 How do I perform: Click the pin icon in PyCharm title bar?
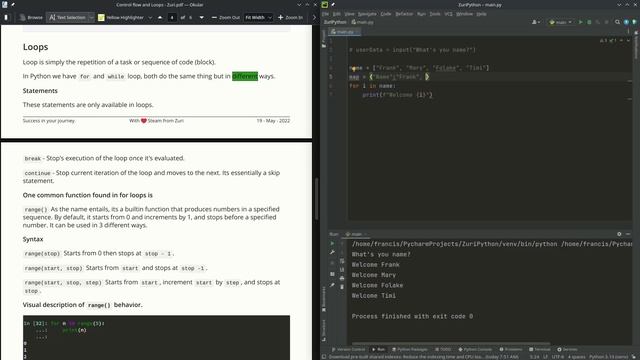coord(333,4)
